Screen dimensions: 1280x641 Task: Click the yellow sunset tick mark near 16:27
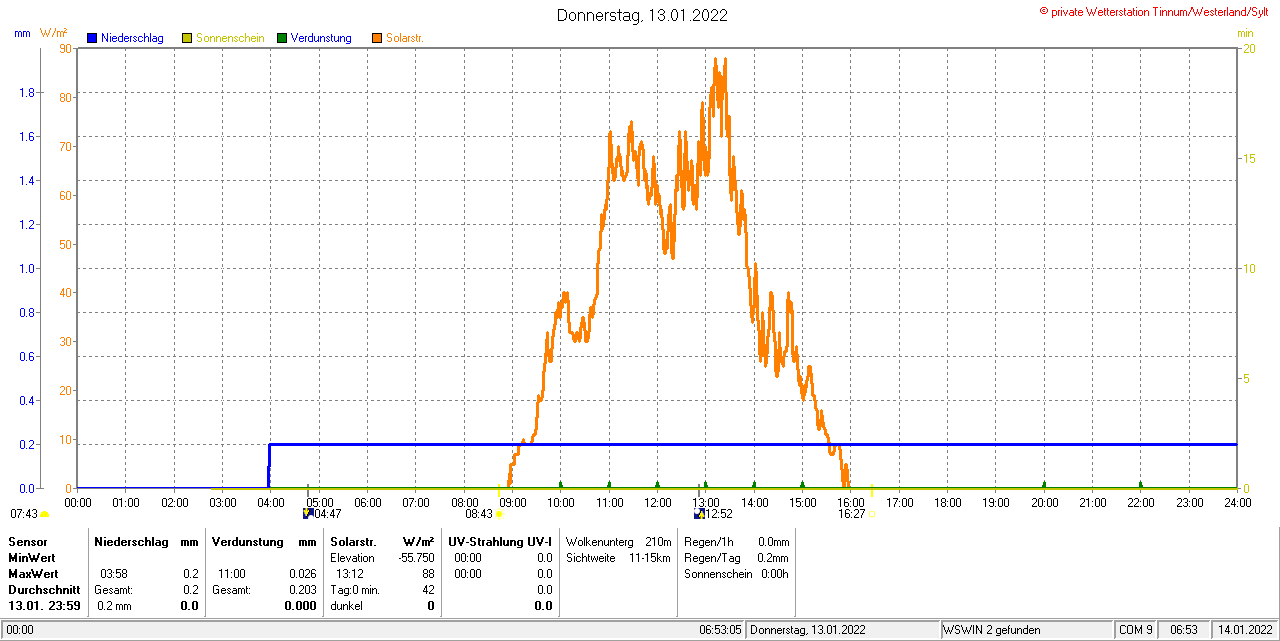pyautogui.click(x=872, y=490)
